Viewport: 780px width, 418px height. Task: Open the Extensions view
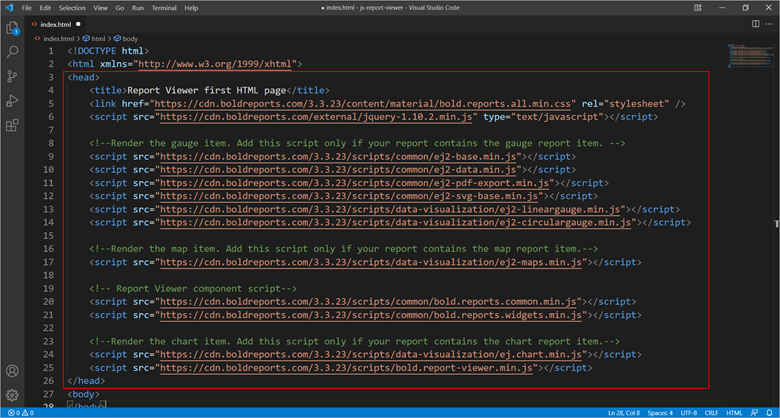[x=12, y=125]
